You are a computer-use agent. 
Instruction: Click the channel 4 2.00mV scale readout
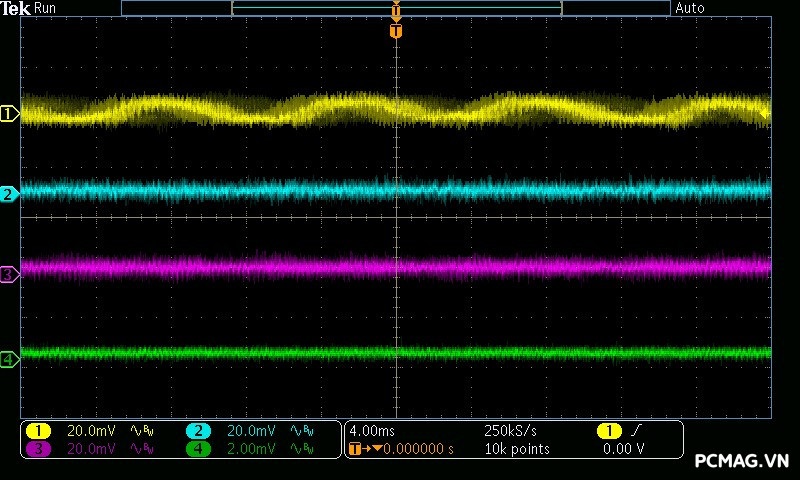(250, 449)
